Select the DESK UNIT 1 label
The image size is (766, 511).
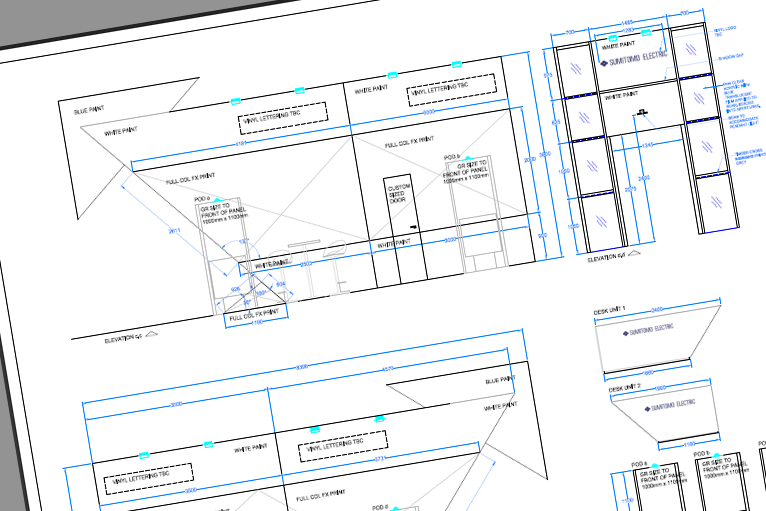click(609, 311)
